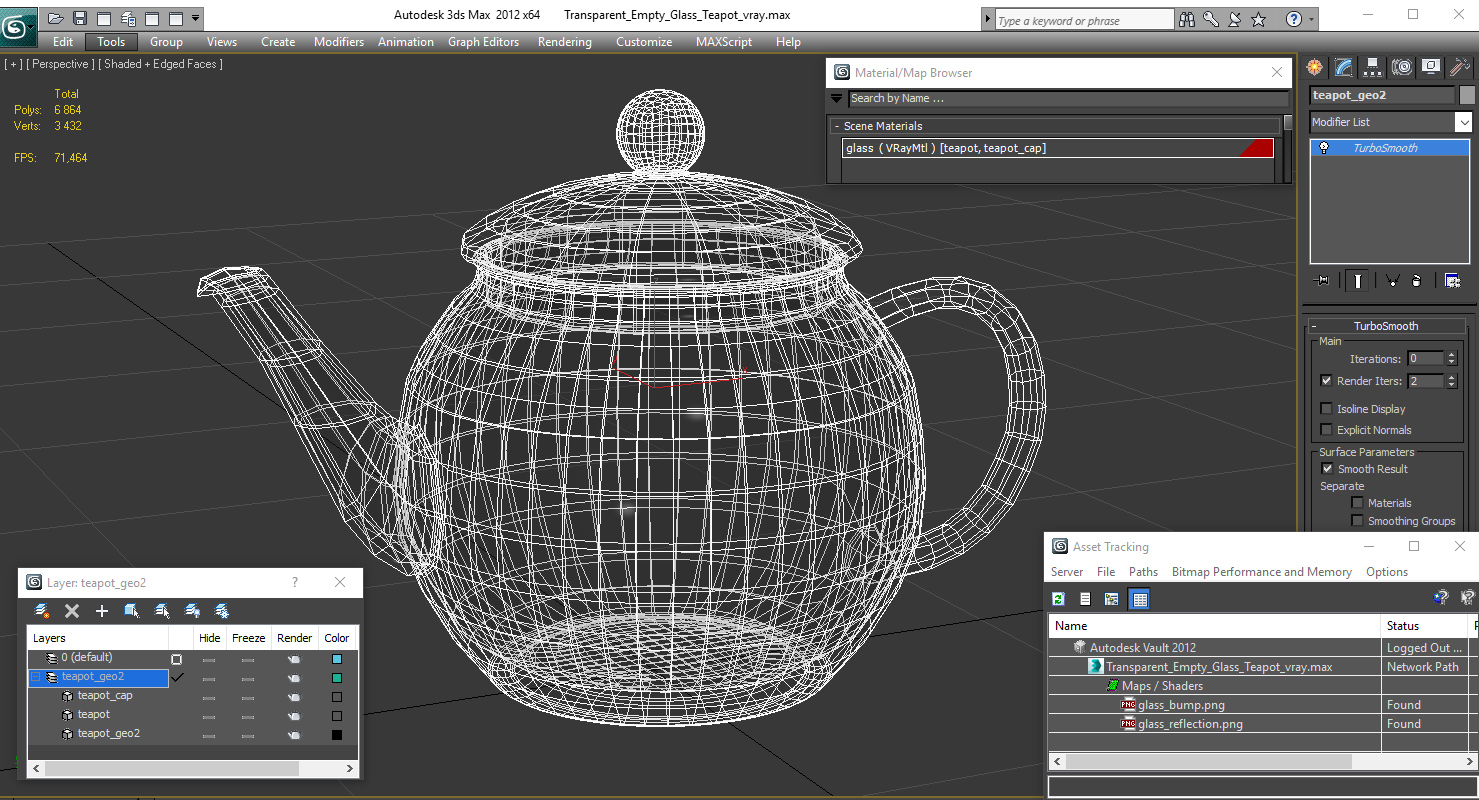This screenshot has height=800, width=1479.
Task: Open Bitmap Performance and Memory menu
Action: (x=1262, y=572)
